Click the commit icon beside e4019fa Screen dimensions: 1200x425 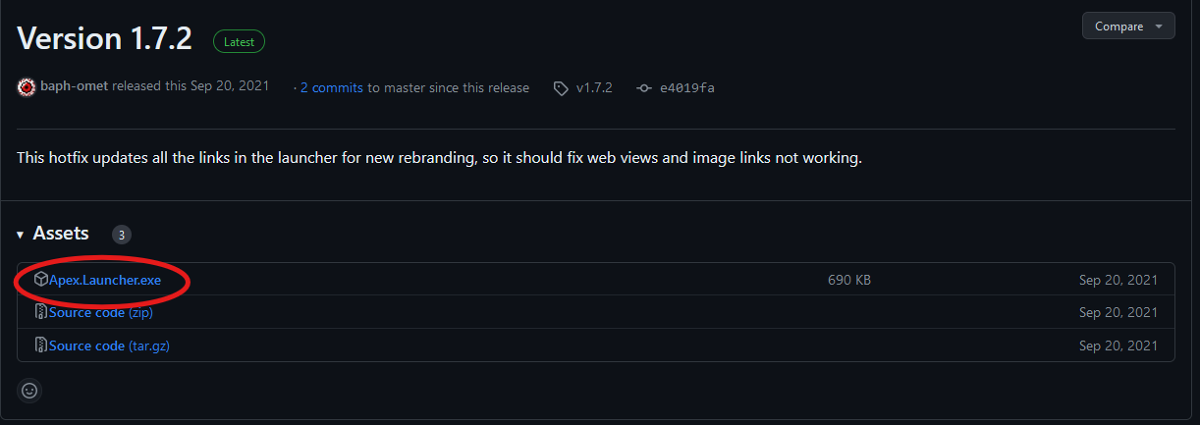(x=645, y=88)
